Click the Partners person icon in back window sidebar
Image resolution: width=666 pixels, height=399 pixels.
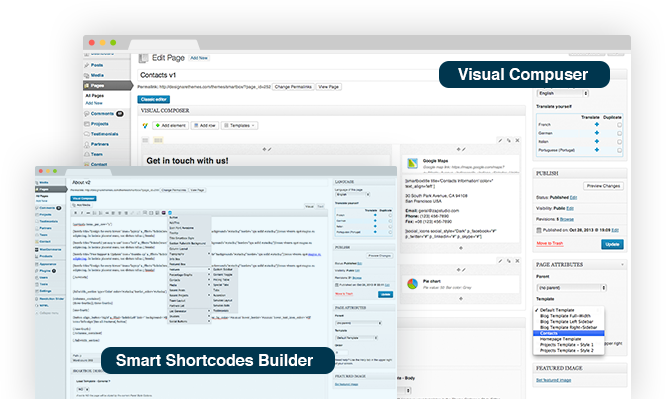tap(87, 144)
